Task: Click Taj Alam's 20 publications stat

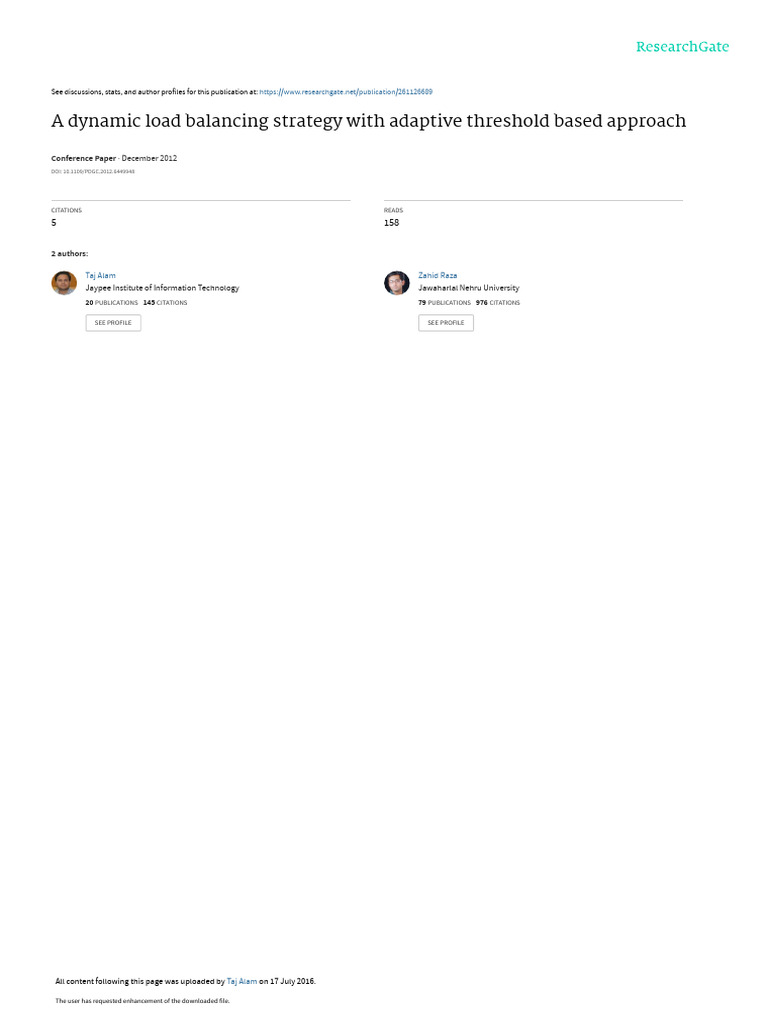Action: pyautogui.click(x=112, y=303)
